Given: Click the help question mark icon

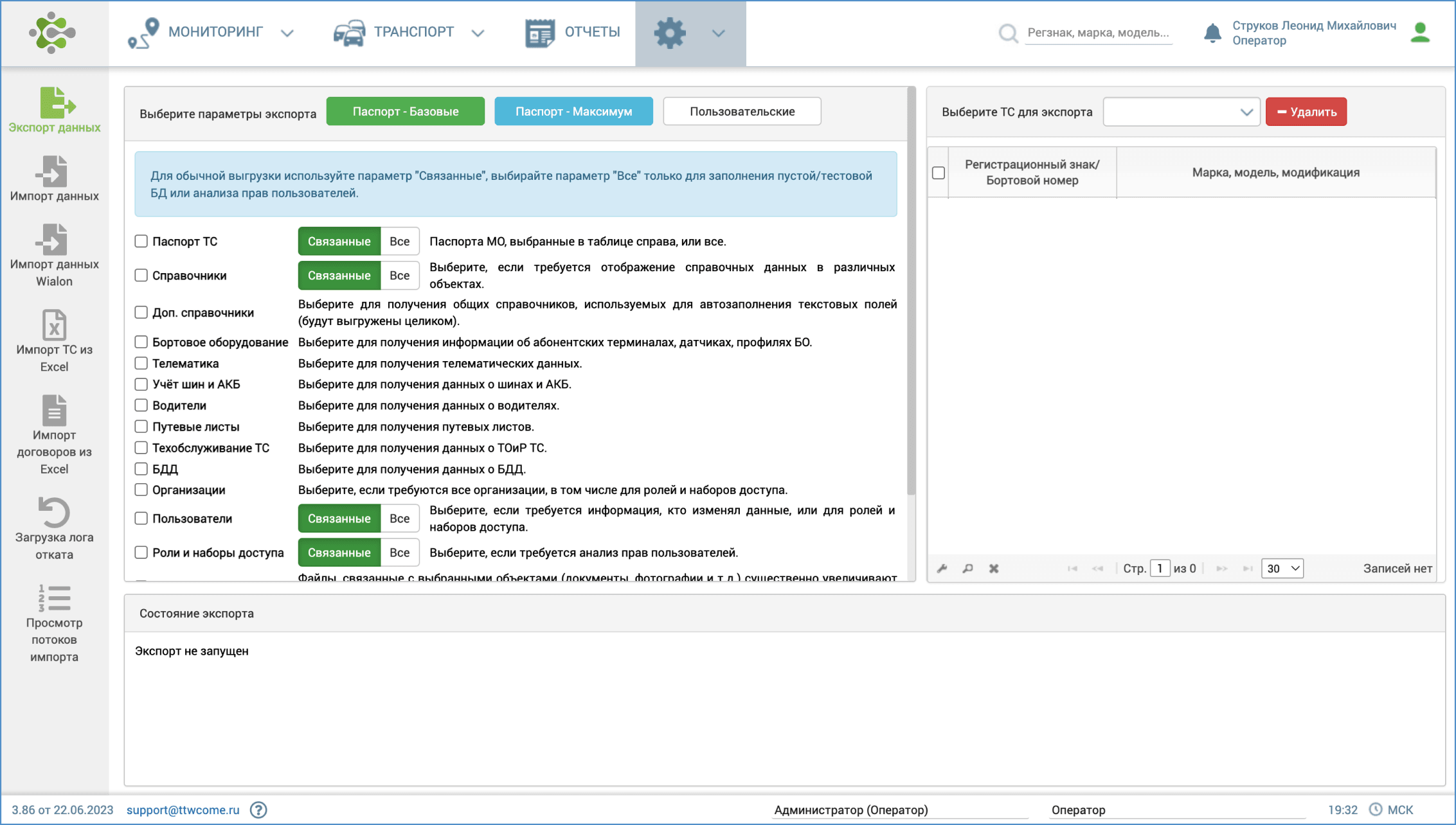Looking at the screenshot, I should click(258, 810).
